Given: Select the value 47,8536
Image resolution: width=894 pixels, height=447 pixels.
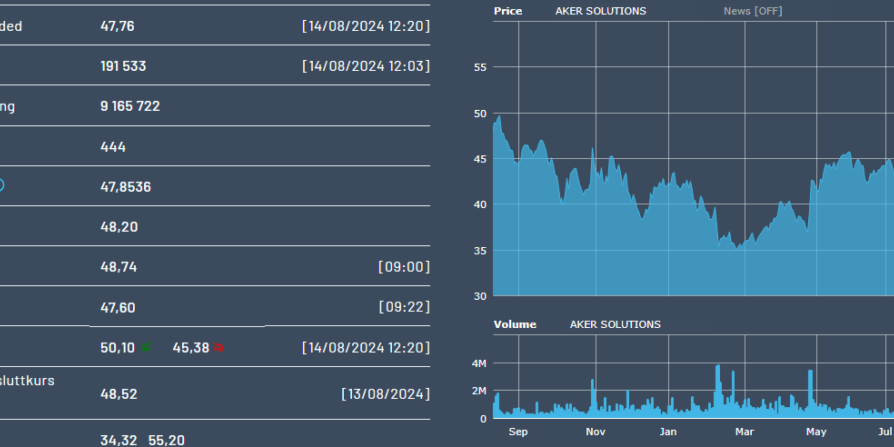Looking at the screenshot, I should tap(125, 187).
